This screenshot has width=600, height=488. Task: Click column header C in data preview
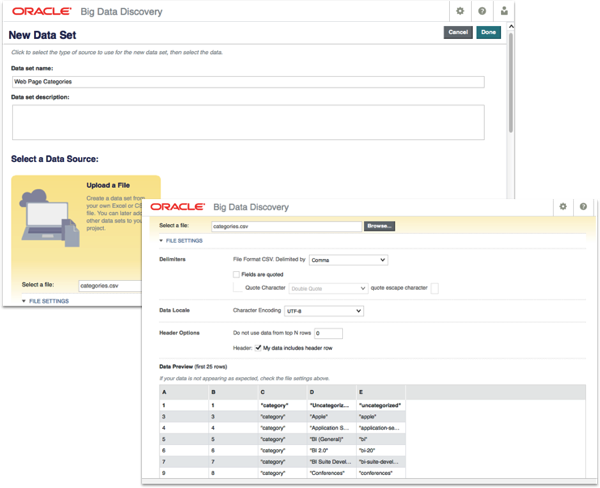pyautogui.click(x=282, y=392)
